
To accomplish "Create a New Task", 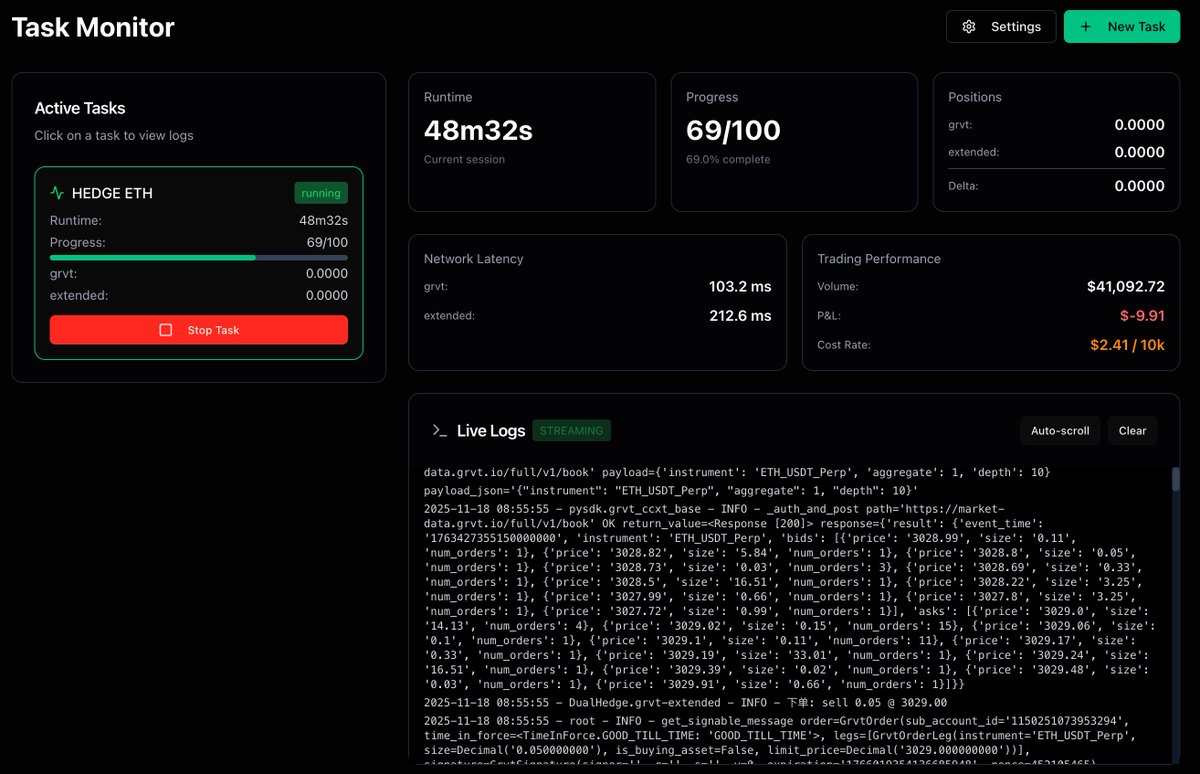I will pos(1123,27).
